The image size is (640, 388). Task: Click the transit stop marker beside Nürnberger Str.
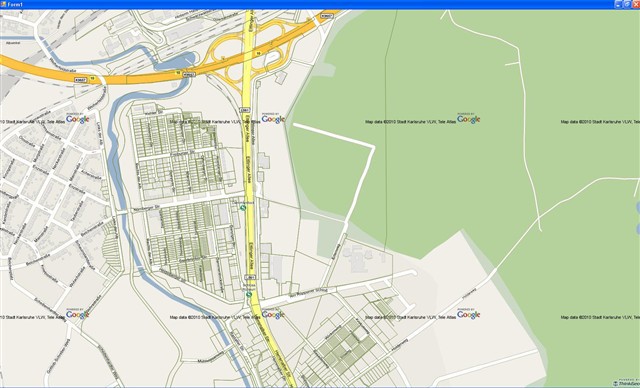coord(243,208)
